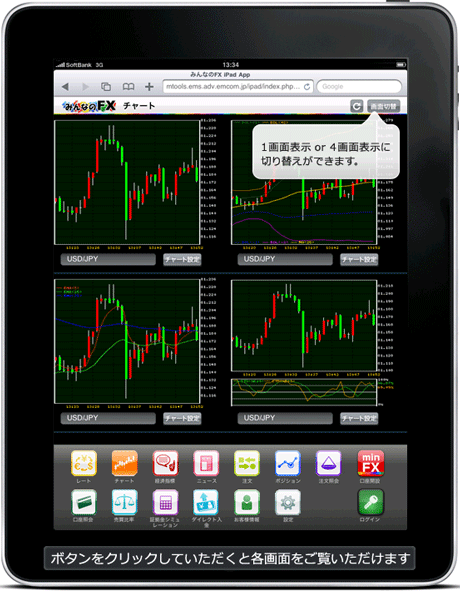Open USD/JPY pair selector under top-right chart

[x=285, y=259]
